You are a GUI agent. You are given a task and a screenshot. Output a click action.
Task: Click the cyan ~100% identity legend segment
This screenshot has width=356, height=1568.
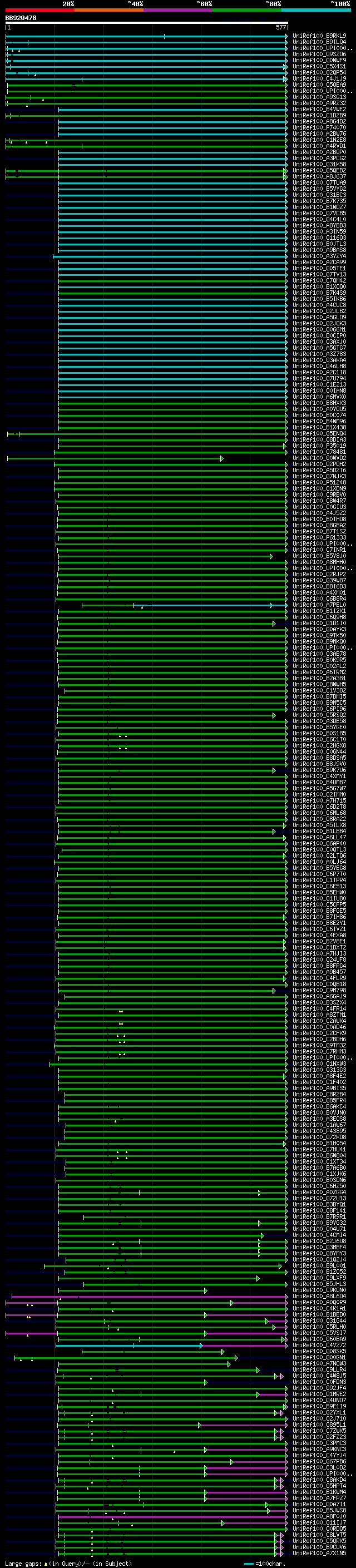tap(317, 10)
